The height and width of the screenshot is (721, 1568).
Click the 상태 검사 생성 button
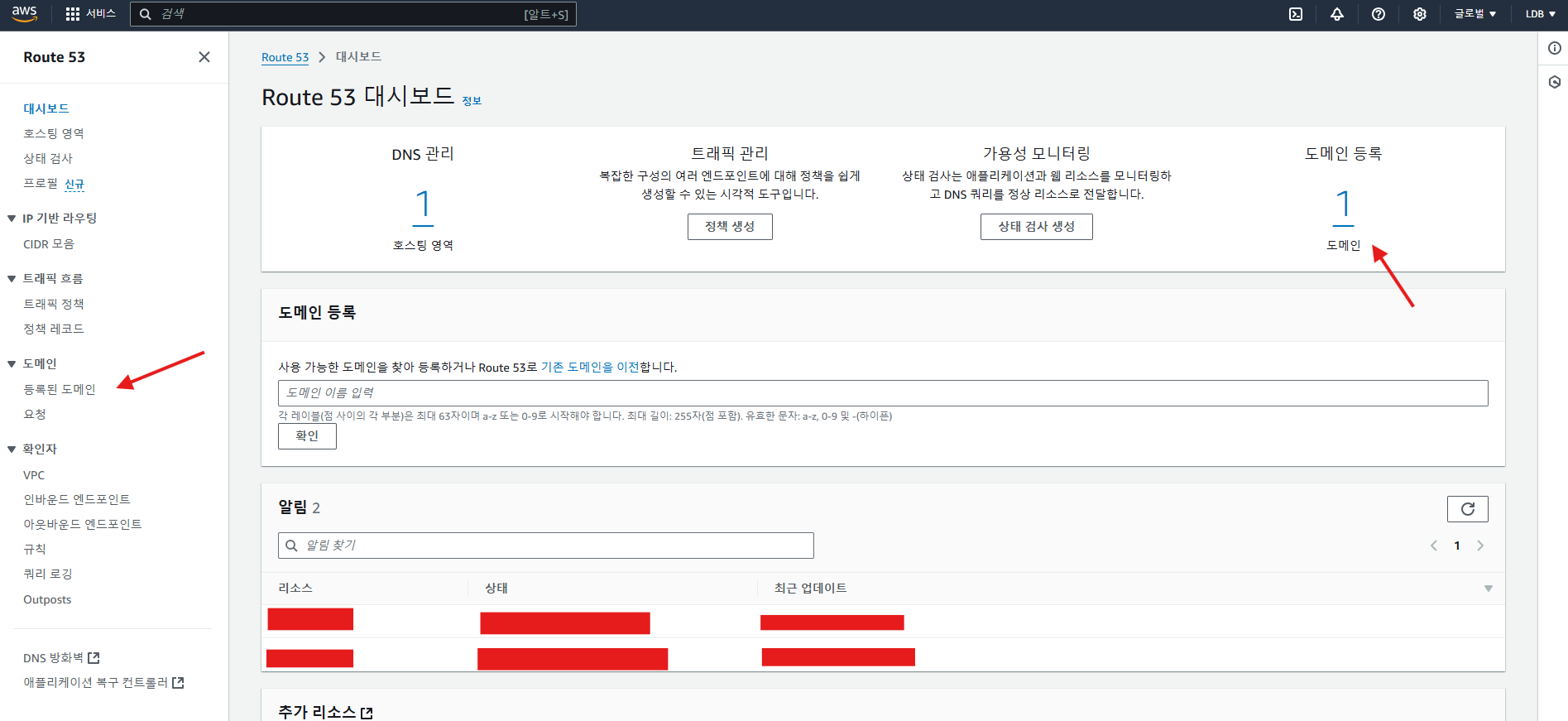(1037, 227)
